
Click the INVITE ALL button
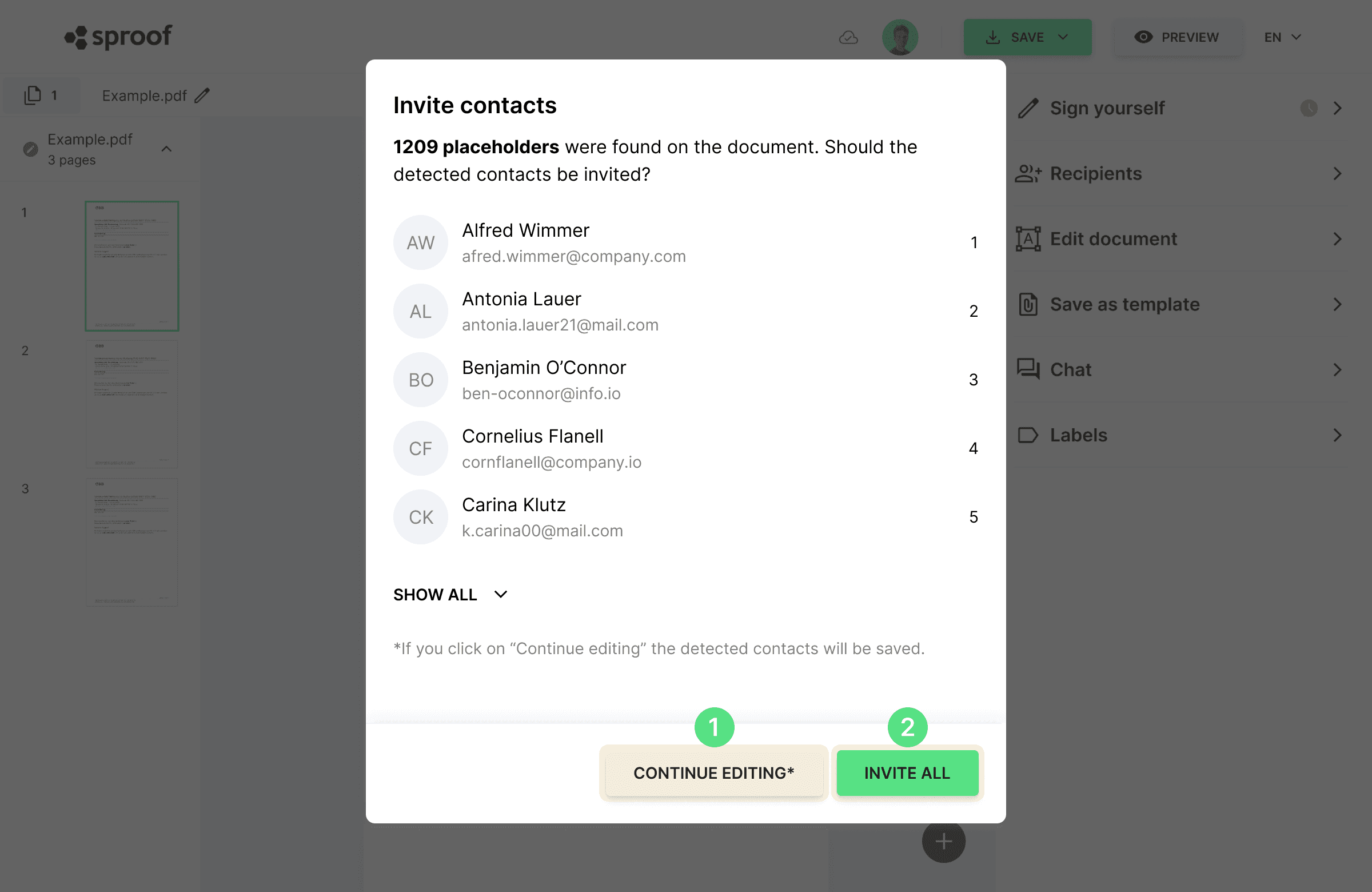(x=907, y=772)
